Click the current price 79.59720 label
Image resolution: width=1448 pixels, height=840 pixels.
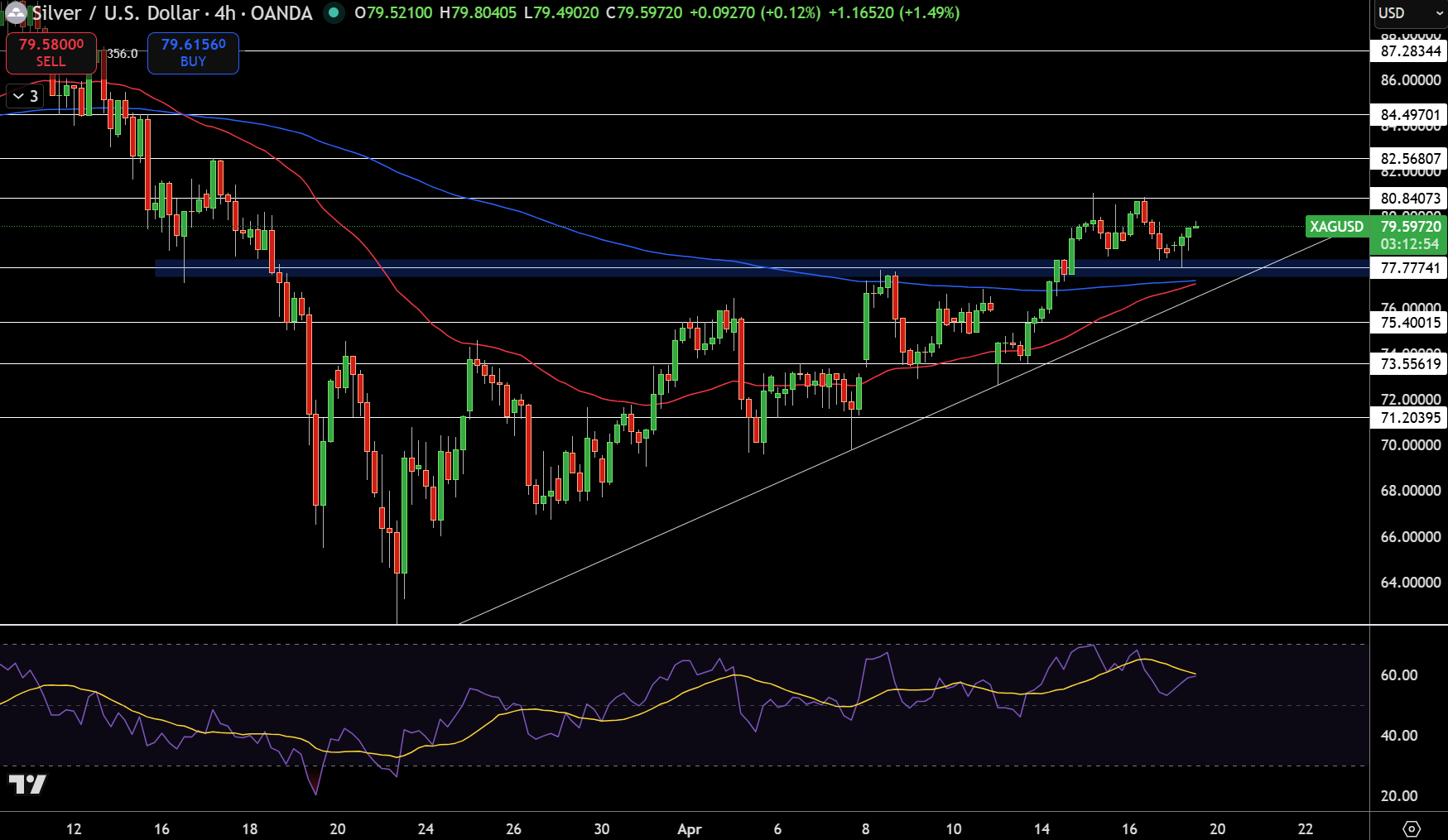pyautogui.click(x=1411, y=227)
